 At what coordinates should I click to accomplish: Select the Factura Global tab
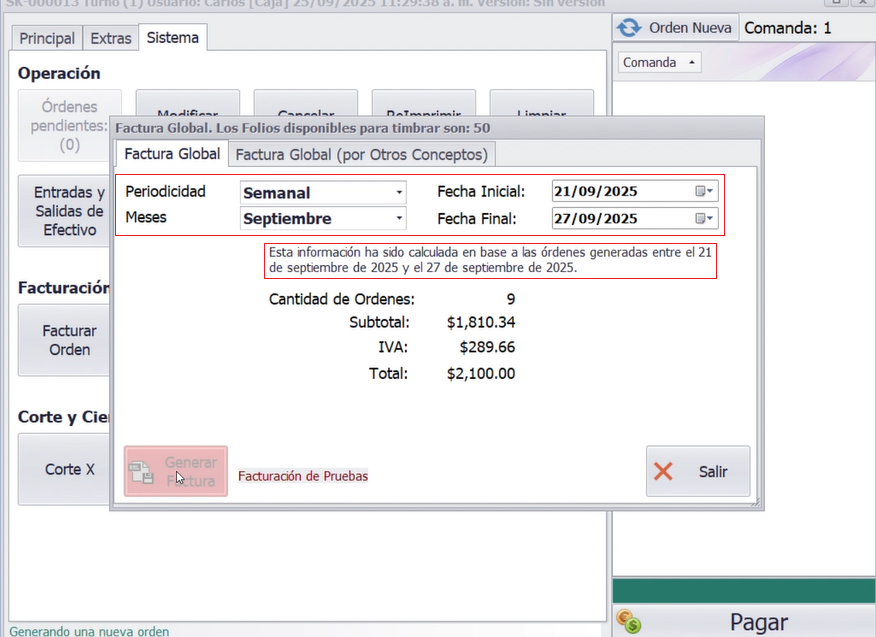[172, 154]
